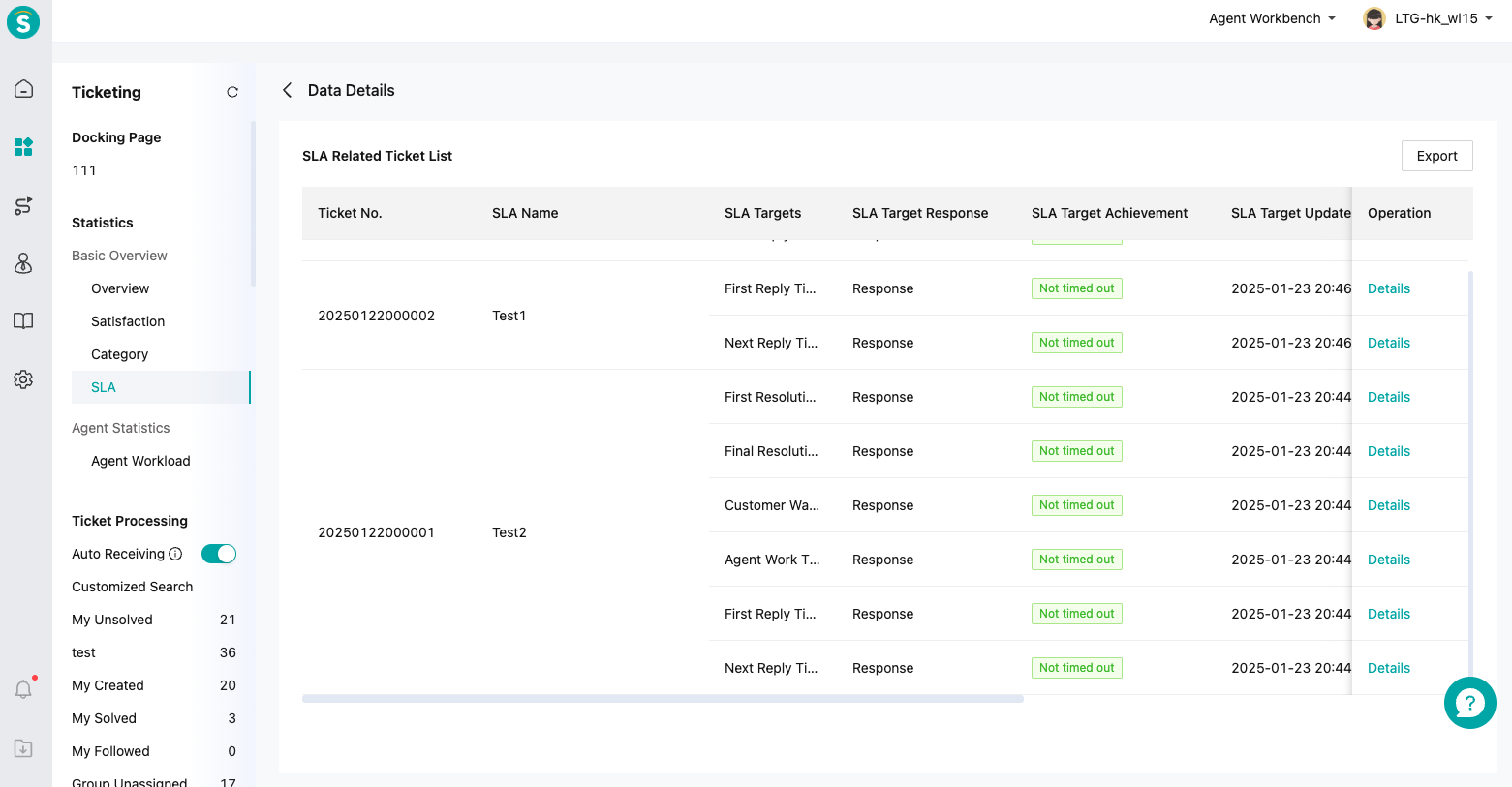
Task: Open Details for First Resolution row
Action: point(1388,397)
